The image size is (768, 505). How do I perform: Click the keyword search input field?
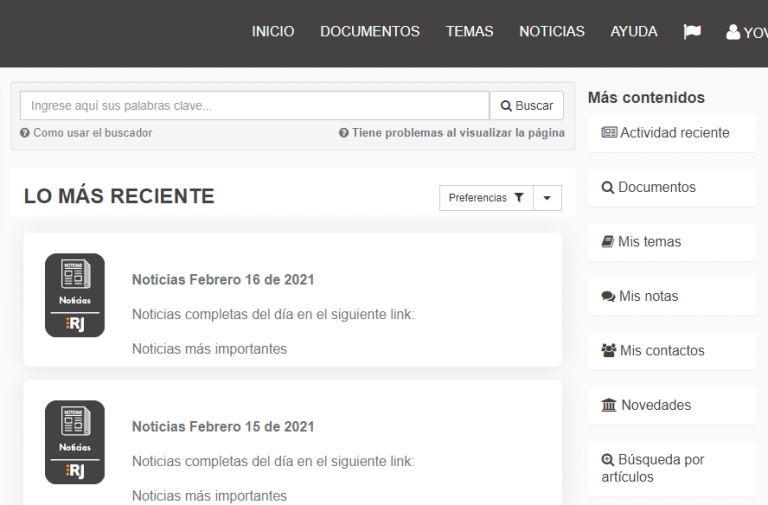tap(254, 106)
